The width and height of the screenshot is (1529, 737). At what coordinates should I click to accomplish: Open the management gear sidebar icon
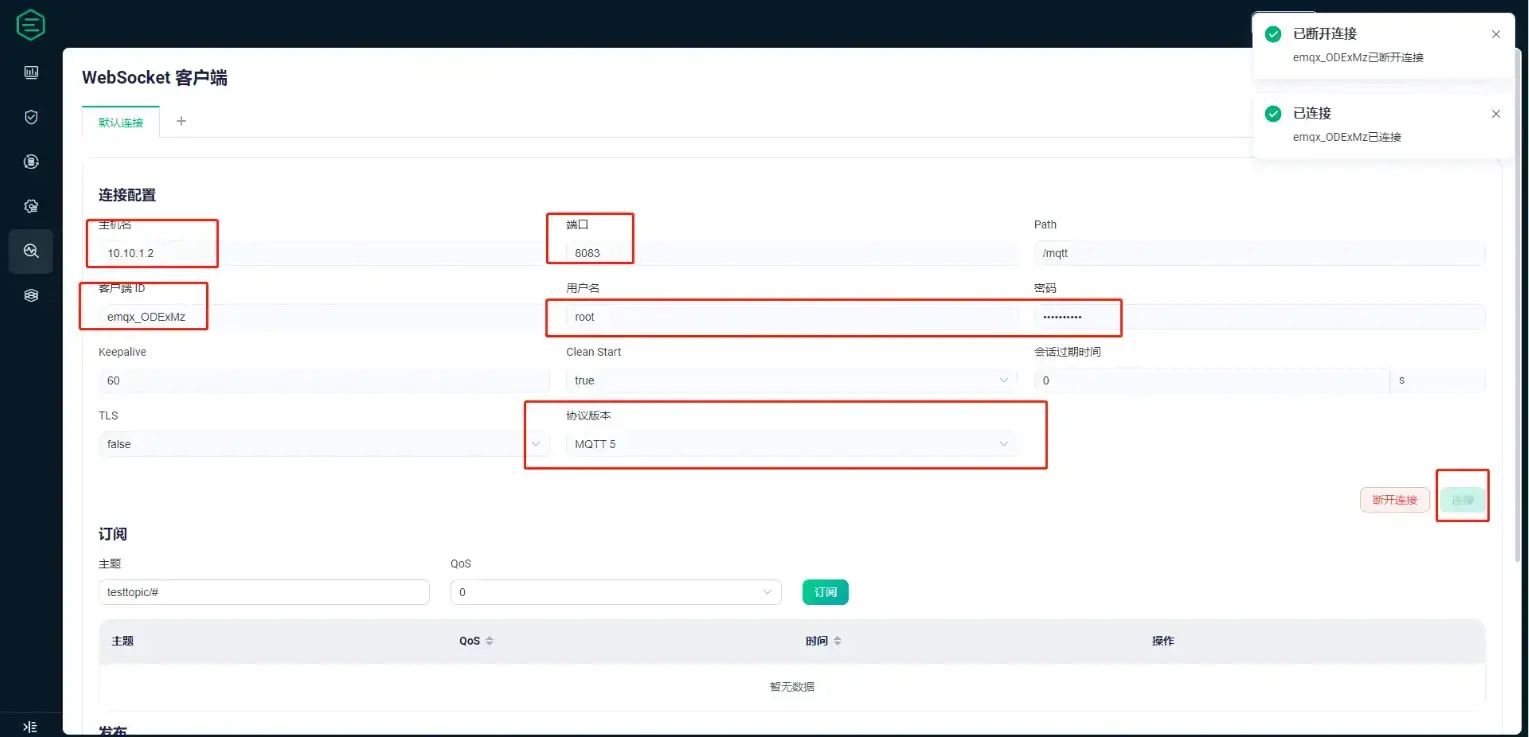tap(31, 206)
